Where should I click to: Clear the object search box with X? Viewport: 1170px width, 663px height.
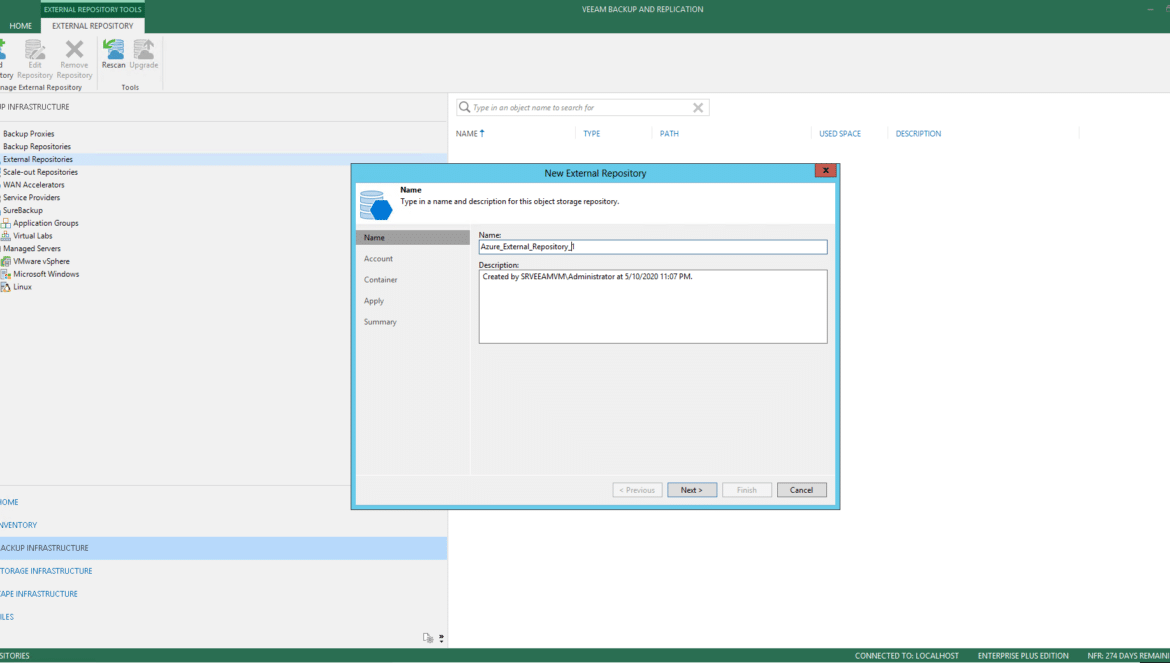tap(698, 107)
